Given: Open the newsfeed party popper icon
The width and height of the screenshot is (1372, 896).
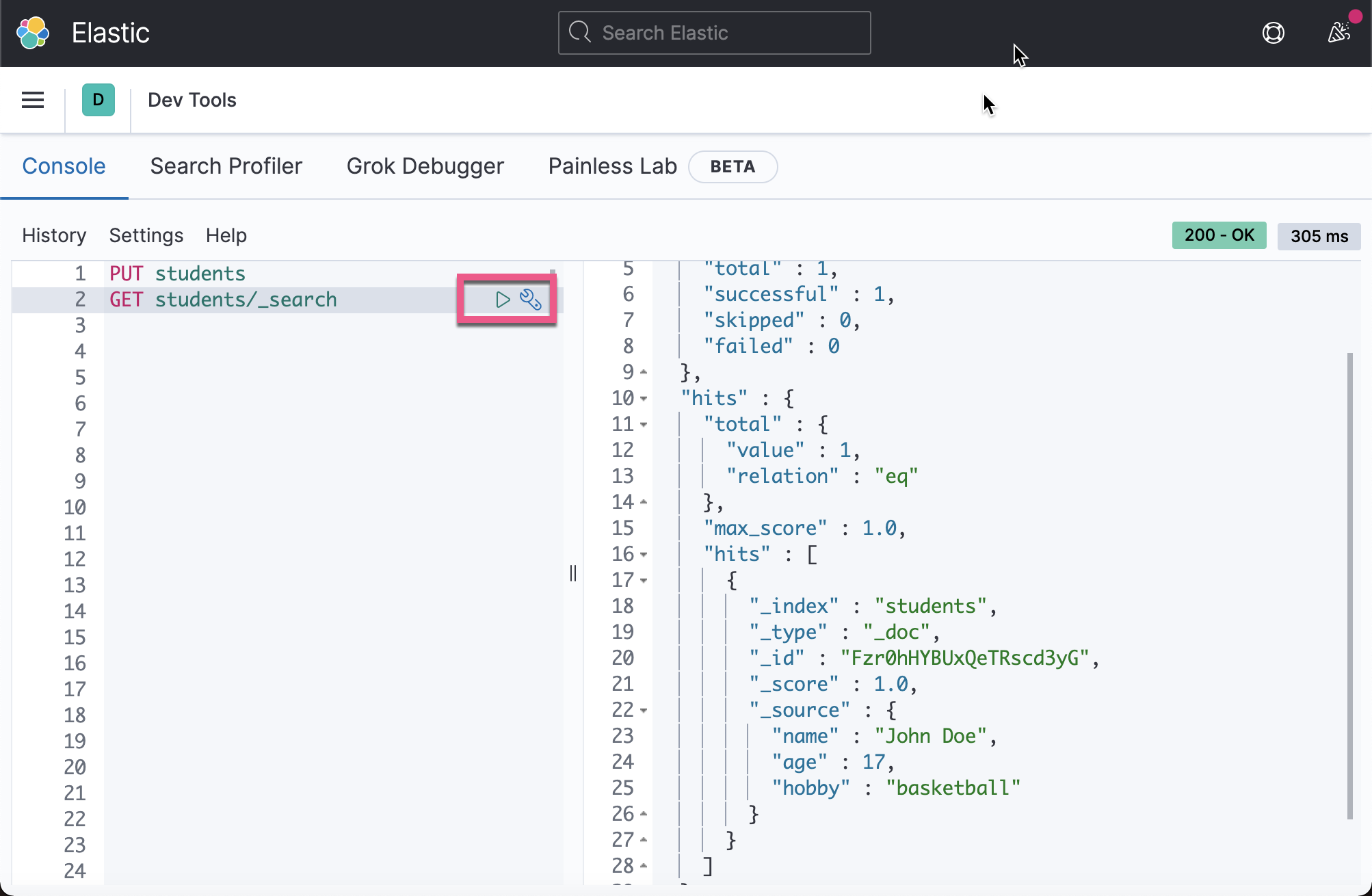Looking at the screenshot, I should click(x=1338, y=32).
